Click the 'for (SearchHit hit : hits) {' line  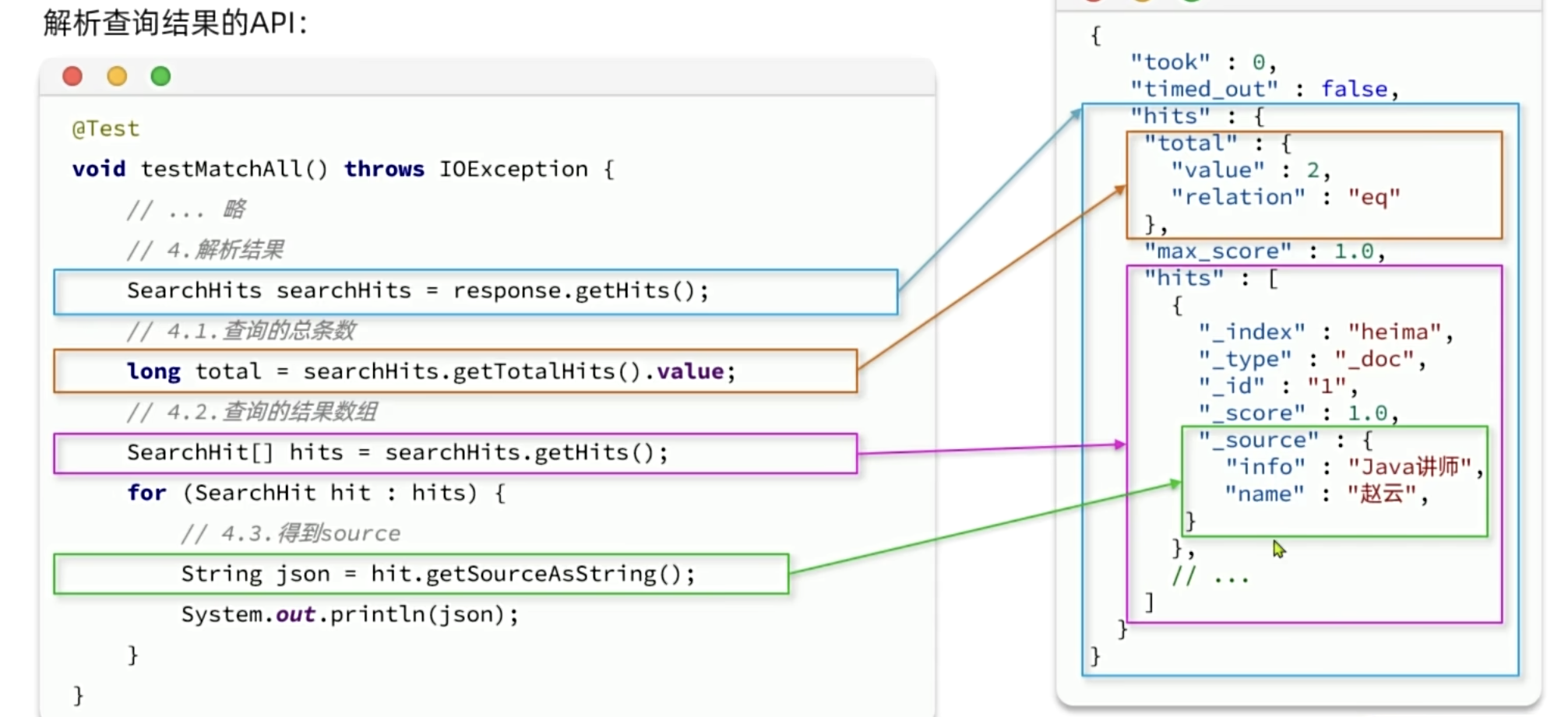pos(316,493)
